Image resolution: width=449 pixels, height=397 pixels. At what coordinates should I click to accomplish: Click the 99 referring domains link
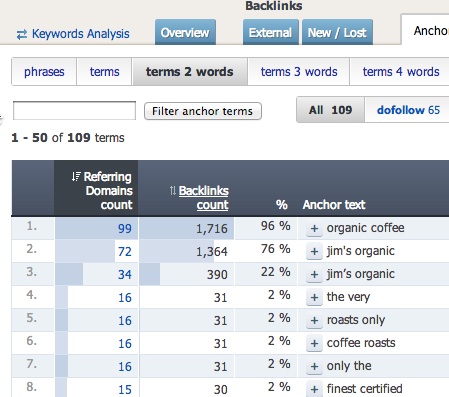tap(125, 229)
